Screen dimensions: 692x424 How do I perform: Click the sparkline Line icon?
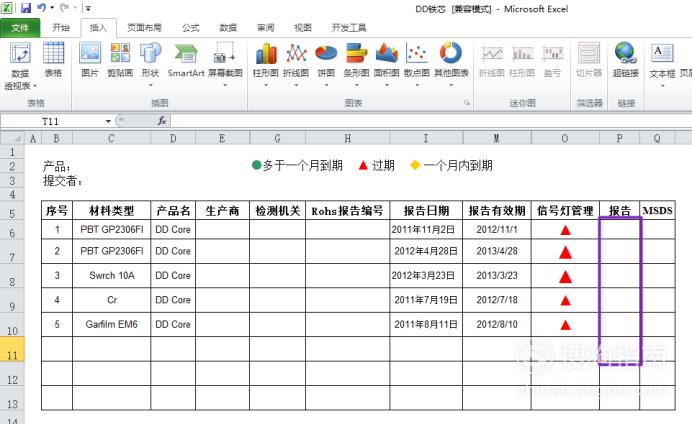coord(492,54)
